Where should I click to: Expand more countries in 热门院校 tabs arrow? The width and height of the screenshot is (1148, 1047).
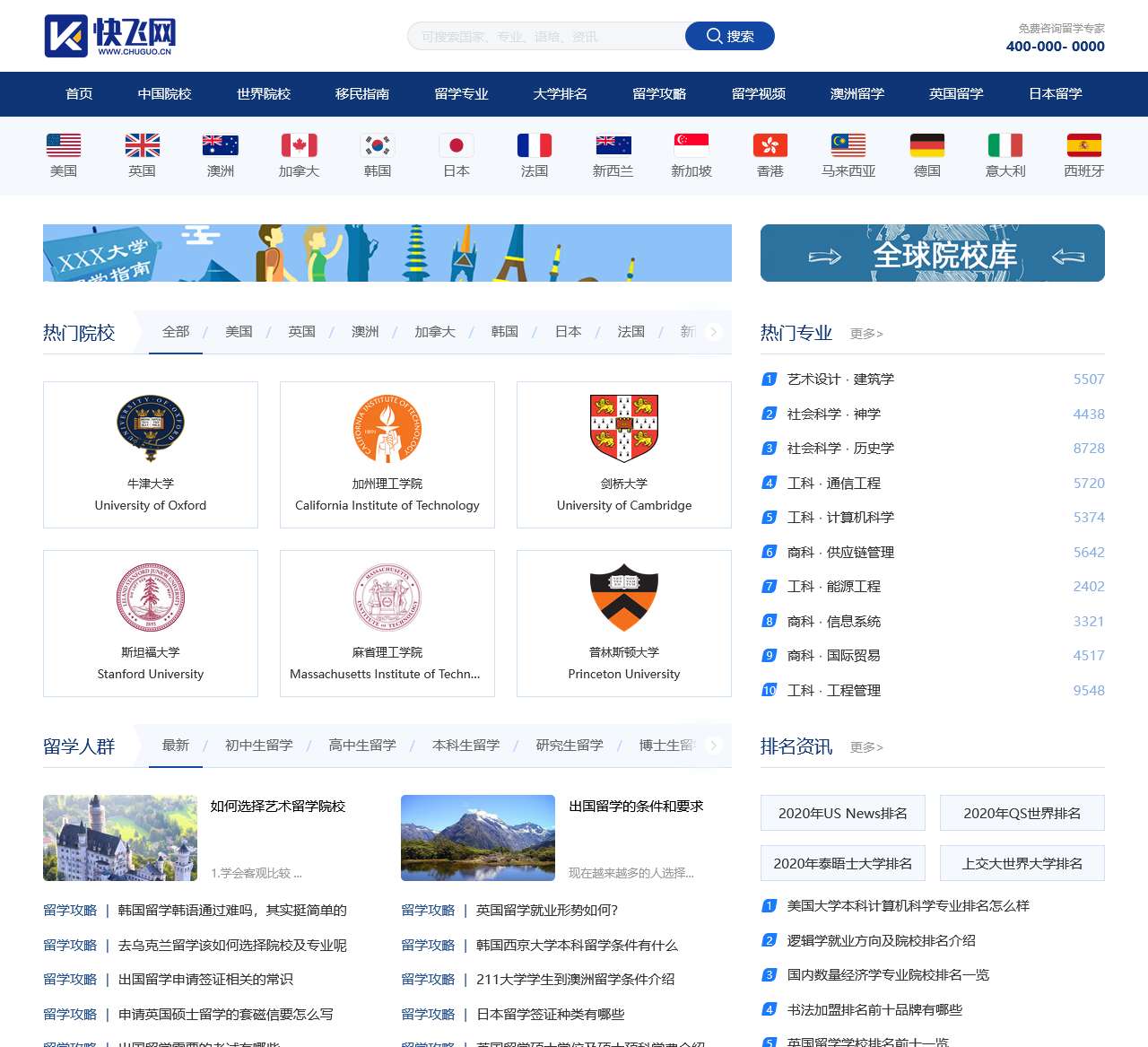click(714, 332)
